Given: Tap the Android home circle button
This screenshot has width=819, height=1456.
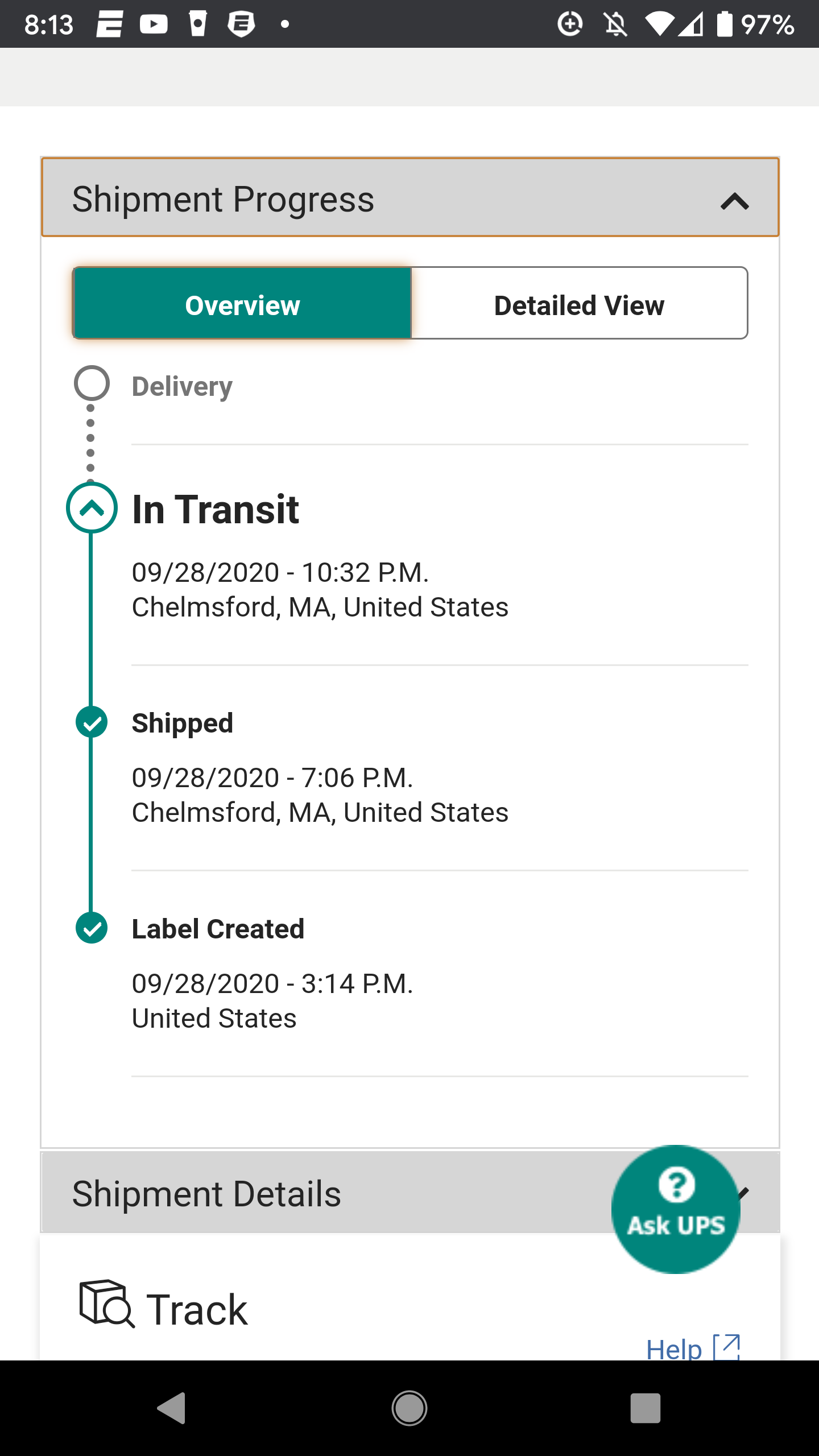Looking at the screenshot, I should [x=409, y=1408].
